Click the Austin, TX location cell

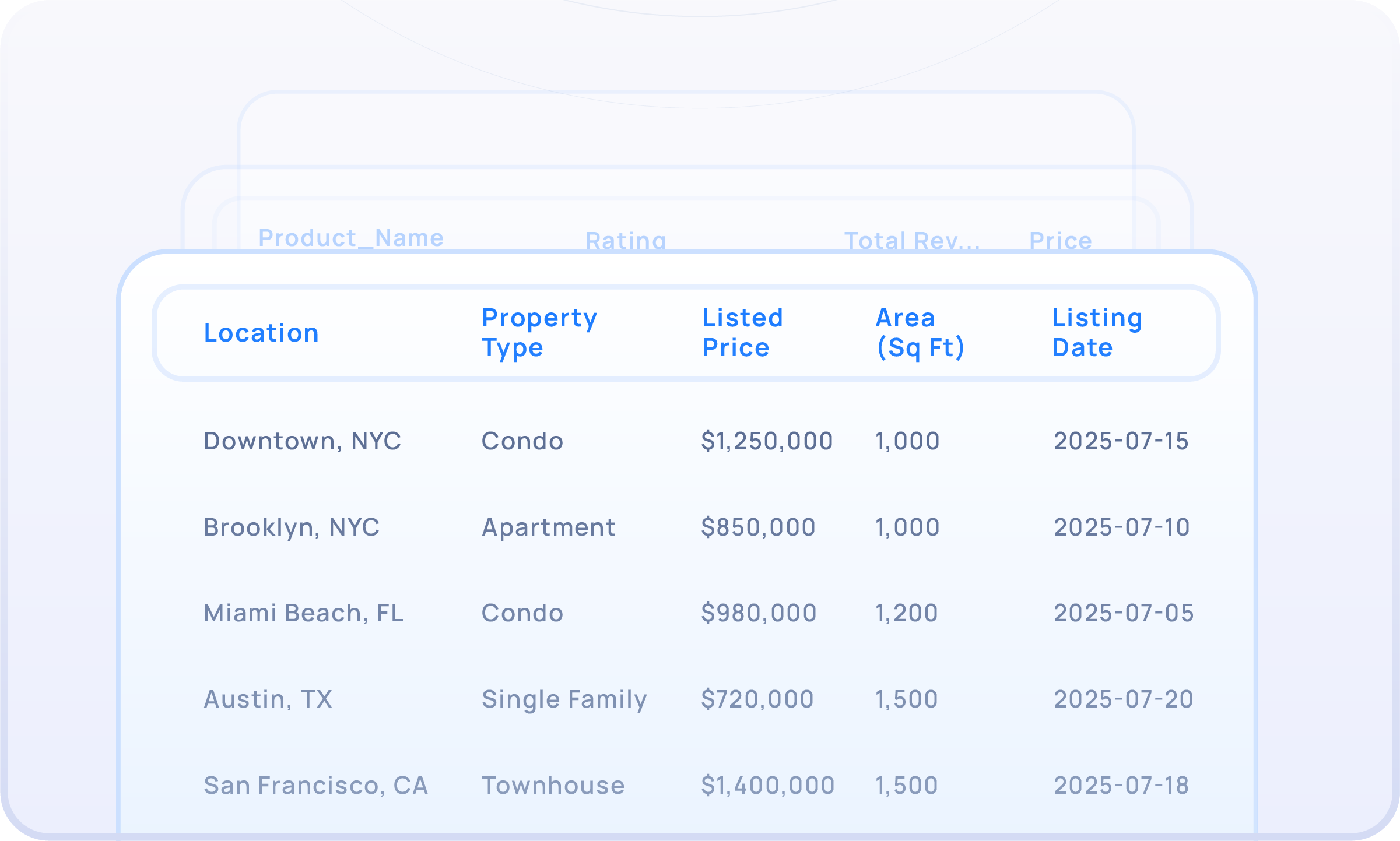pos(268,699)
